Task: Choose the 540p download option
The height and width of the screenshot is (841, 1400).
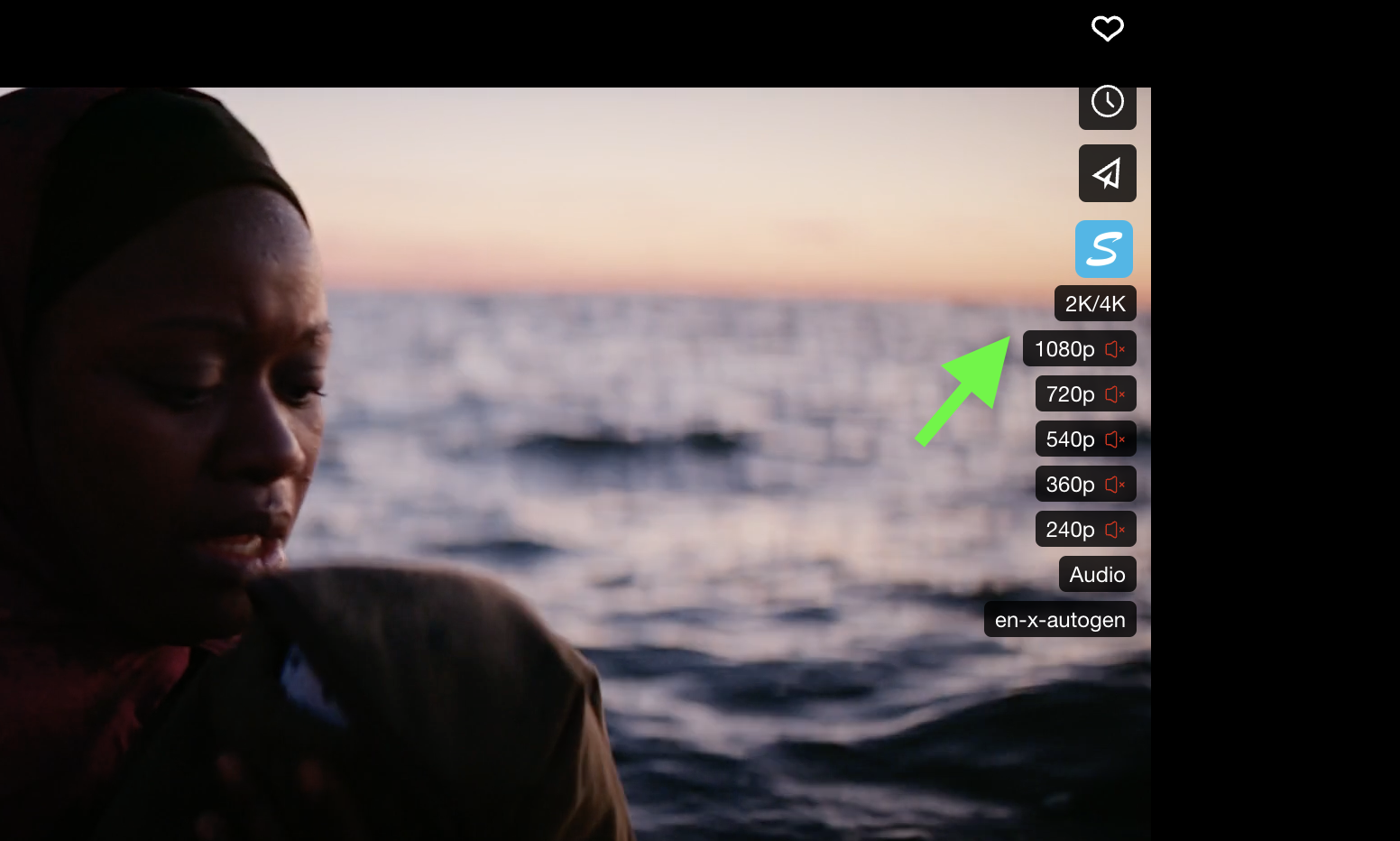Action: [x=1086, y=439]
